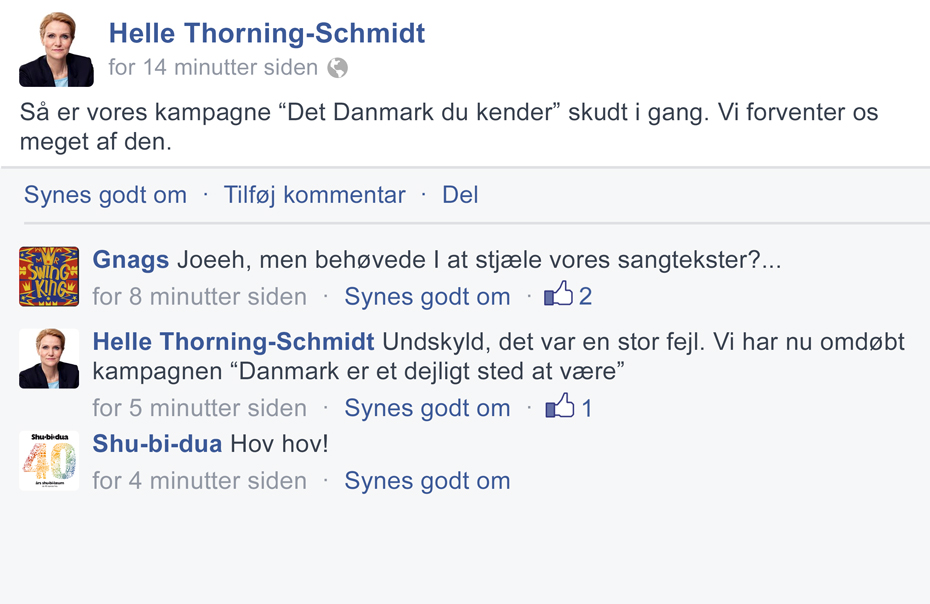Open Helle Thorning-Schmidt name in comment reply
The width and height of the screenshot is (930, 604).
(x=233, y=342)
